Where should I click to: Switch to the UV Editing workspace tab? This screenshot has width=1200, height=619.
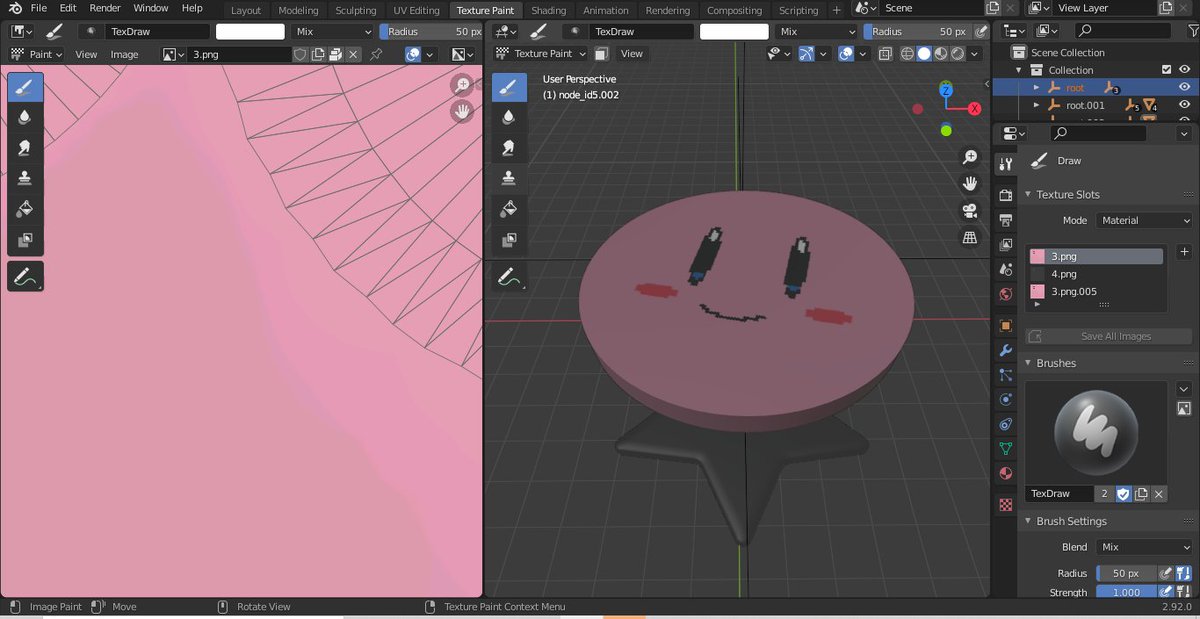pyautogui.click(x=416, y=10)
